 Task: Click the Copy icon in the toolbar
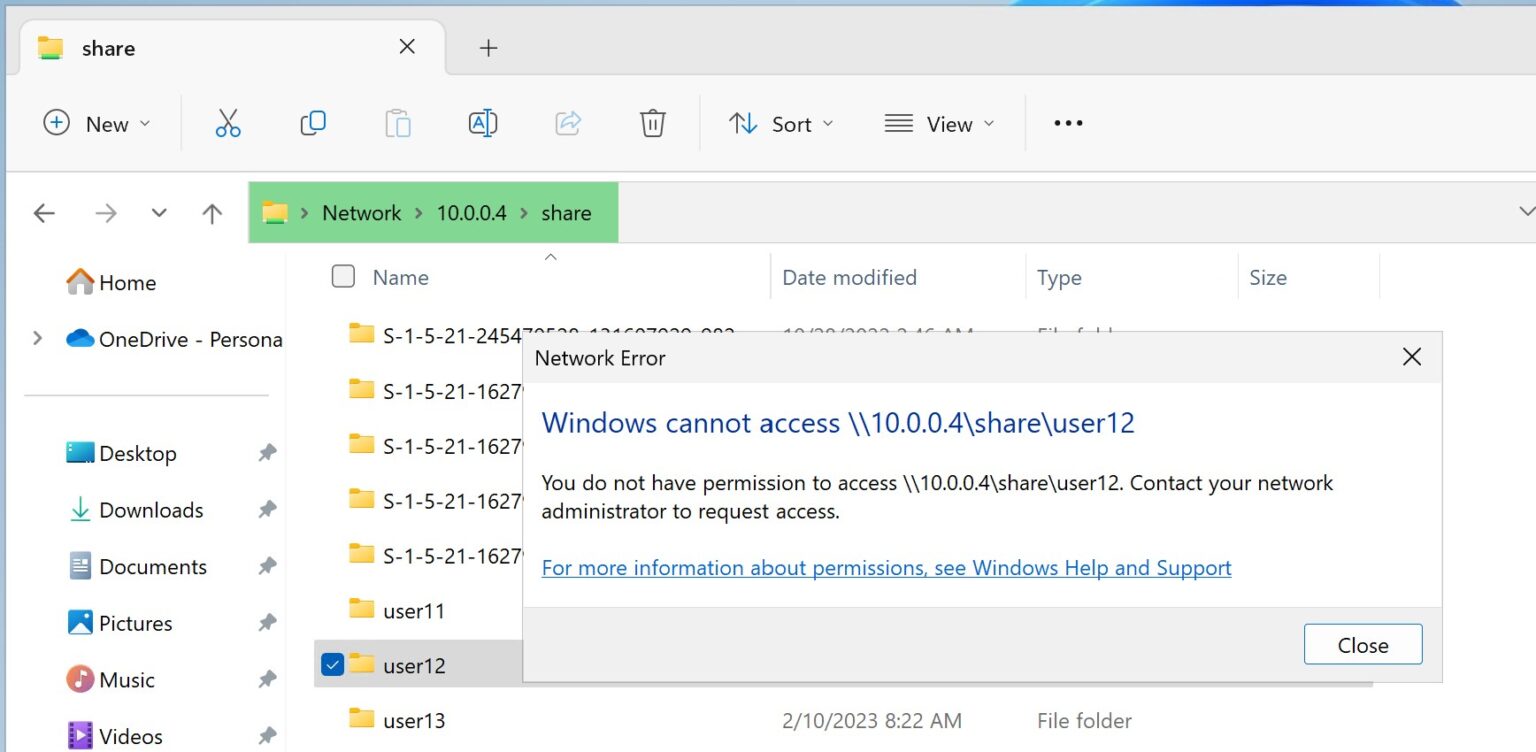click(312, 122)
